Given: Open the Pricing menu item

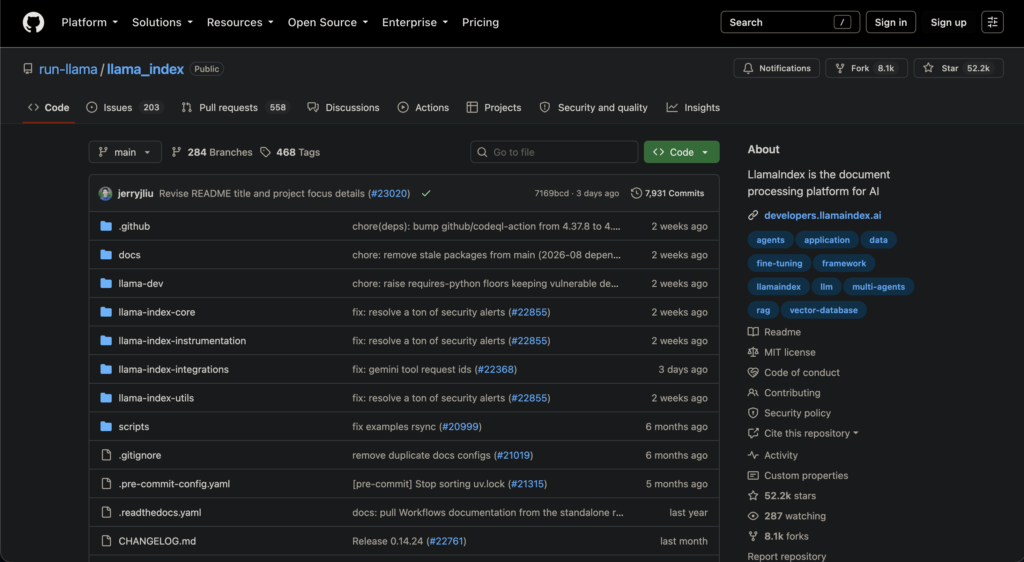Looking at the screenshot, I should click(x=480, y=22).
